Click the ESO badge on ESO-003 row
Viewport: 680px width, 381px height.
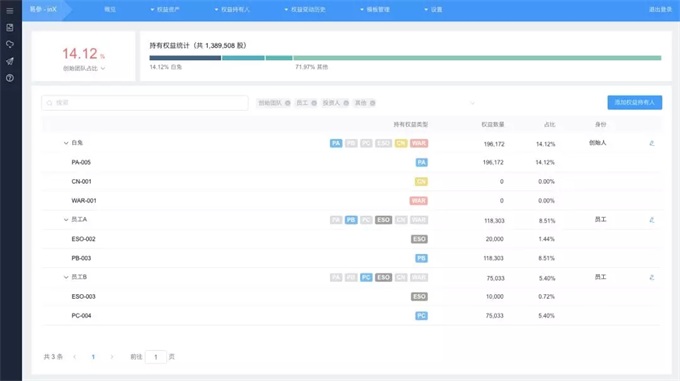pyautogui.click(x=419, y=296)
